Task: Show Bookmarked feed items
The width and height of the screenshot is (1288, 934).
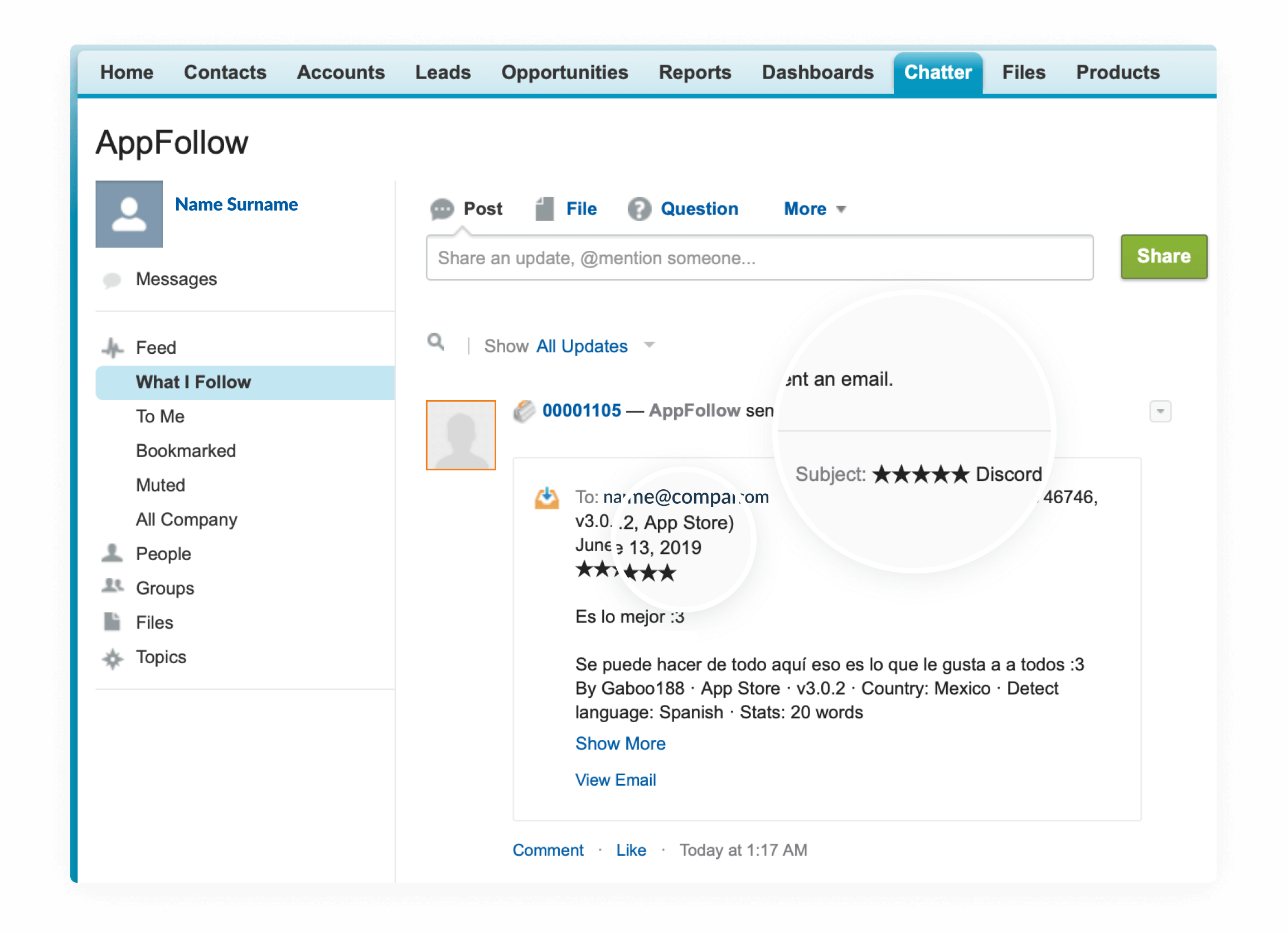Action: coord(186,451)
